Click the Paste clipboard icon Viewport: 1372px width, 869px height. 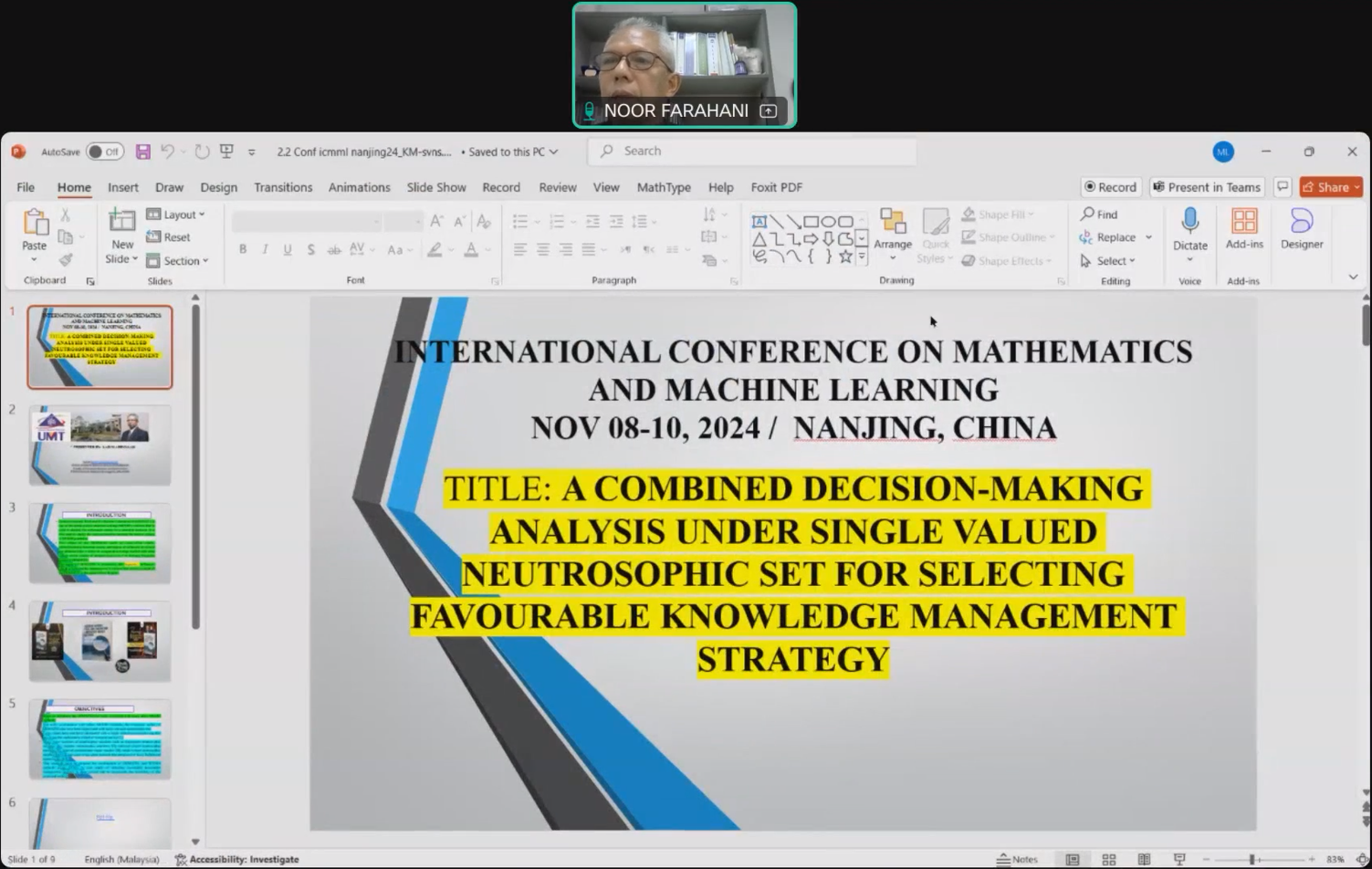(x=35, y=223)
